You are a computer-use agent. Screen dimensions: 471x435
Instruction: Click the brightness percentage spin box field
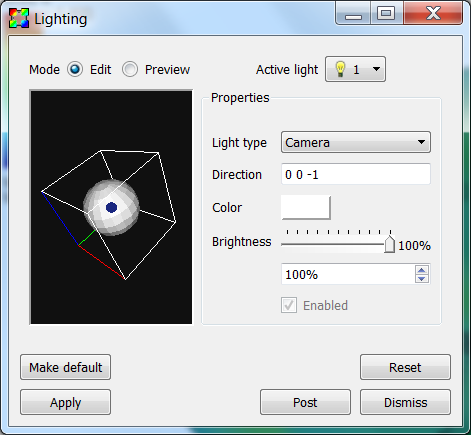click(x=348, y=274)
